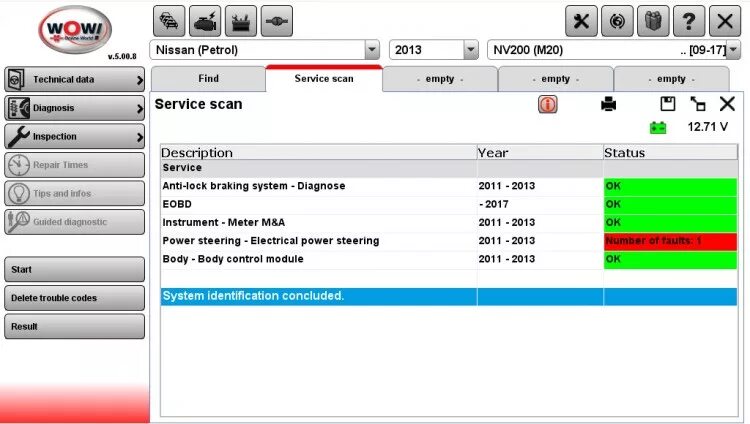Viewport: 750px width, 424px height.
Task: Click OK status for Anti-lock braking system
Action: pos(670,186)
